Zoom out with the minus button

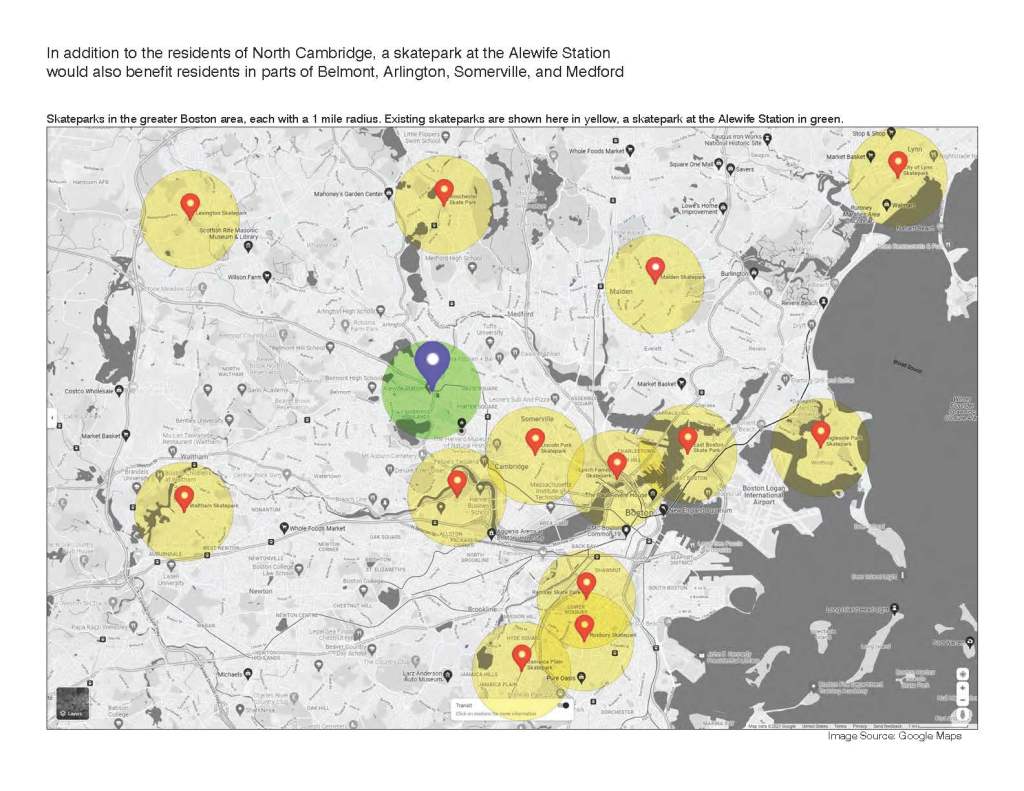pyautogui.click(x=963, y=701)
